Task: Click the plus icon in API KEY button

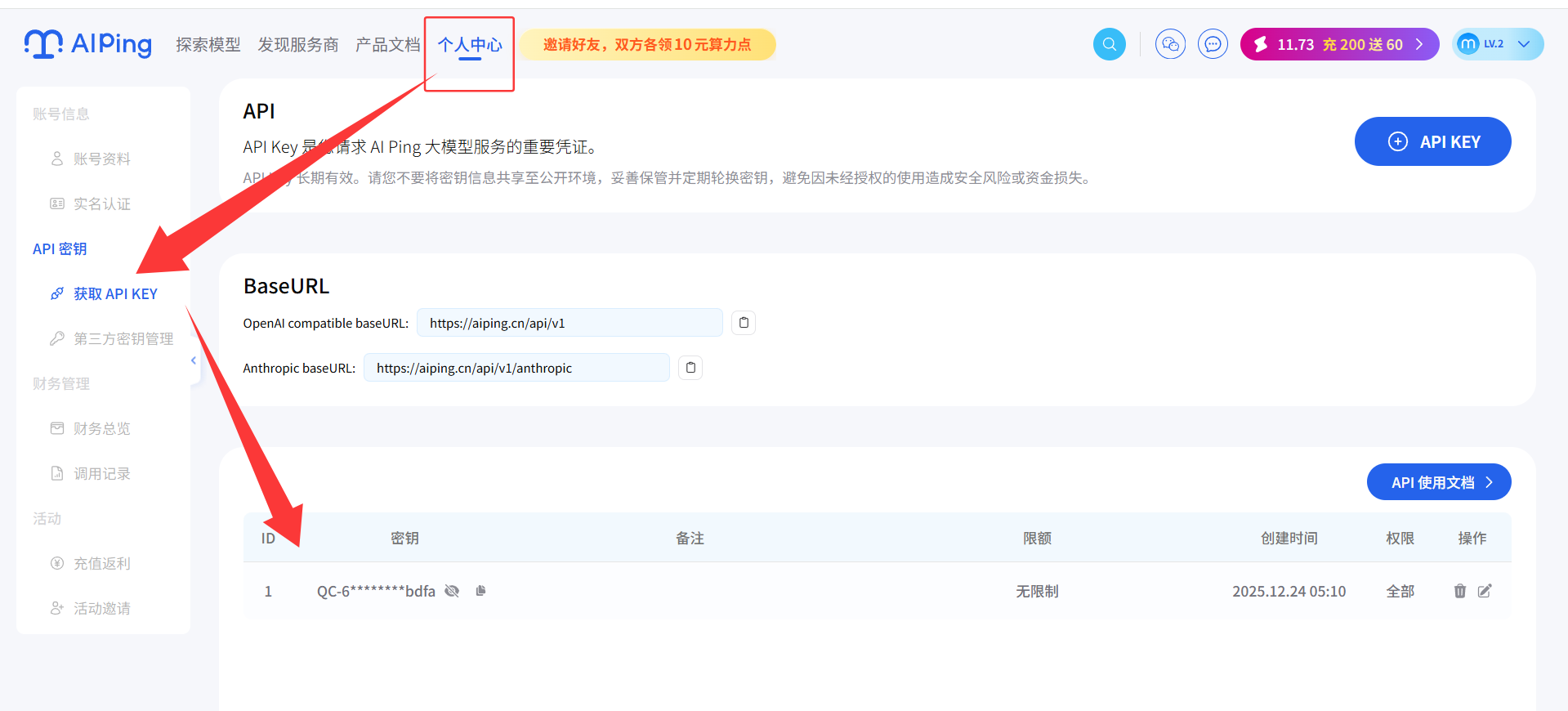Action: (1398, 141)
